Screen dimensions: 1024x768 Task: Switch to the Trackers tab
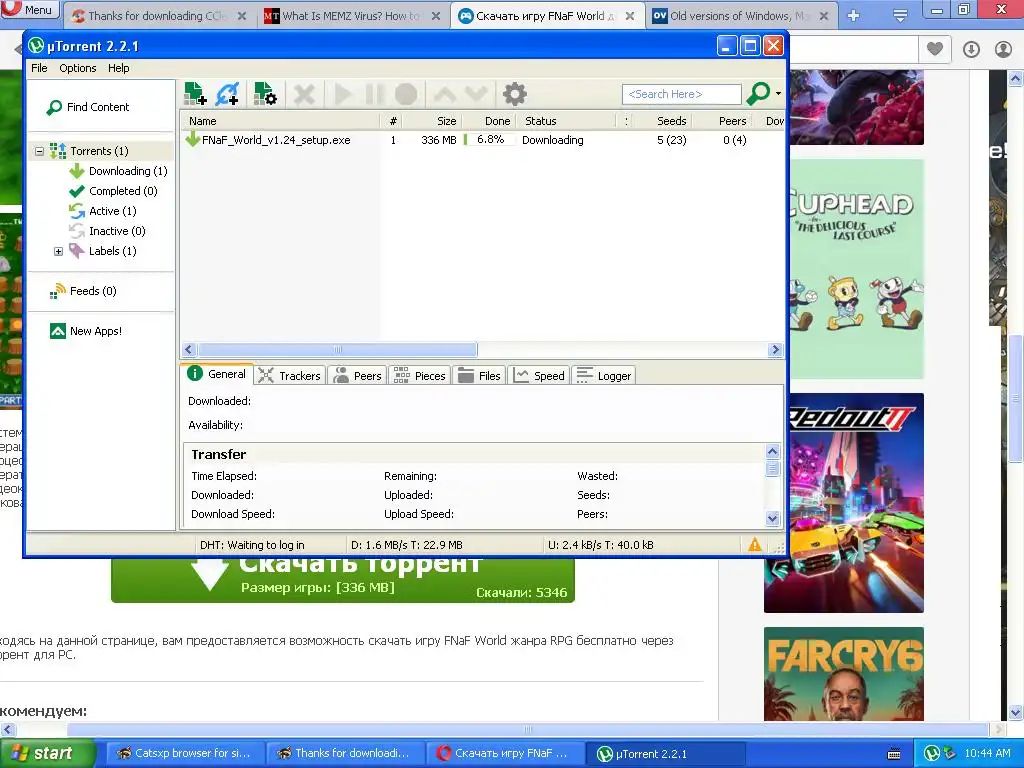point(289,376)
